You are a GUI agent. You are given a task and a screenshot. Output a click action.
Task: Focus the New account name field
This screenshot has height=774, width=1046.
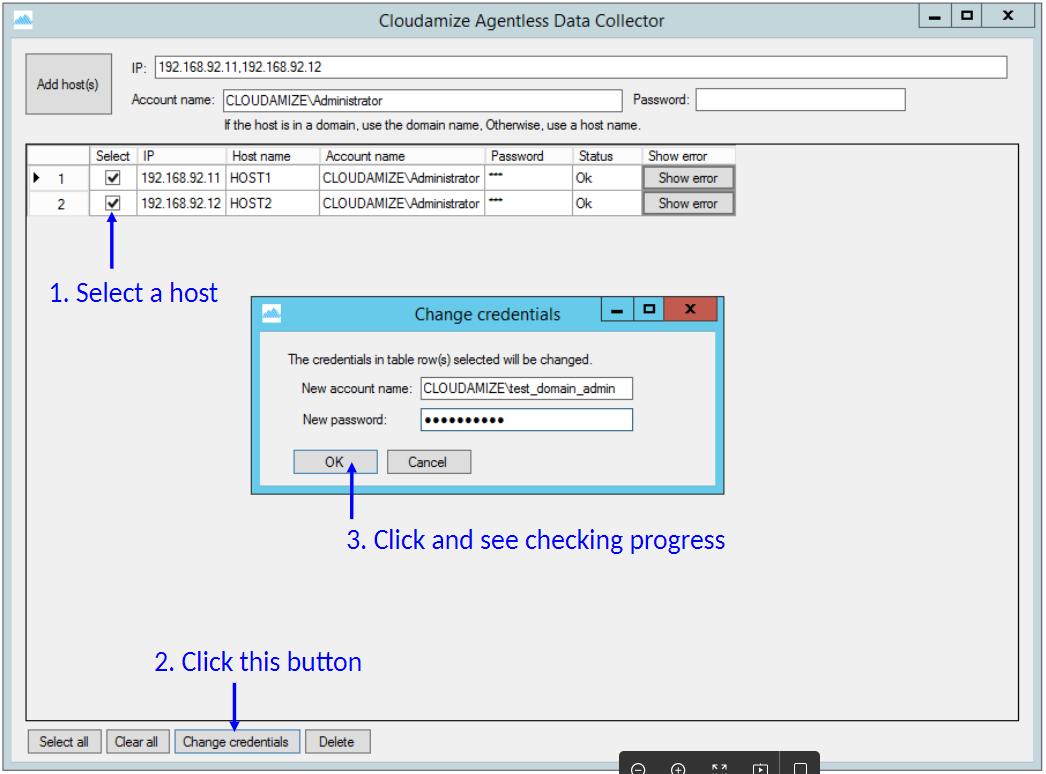(526, 388)
